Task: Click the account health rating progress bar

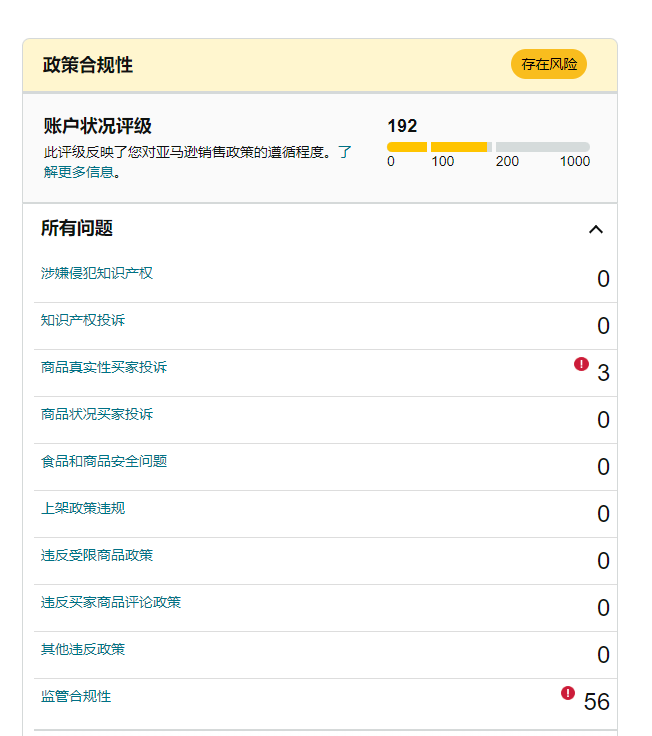Action: (x=488, y=147)
